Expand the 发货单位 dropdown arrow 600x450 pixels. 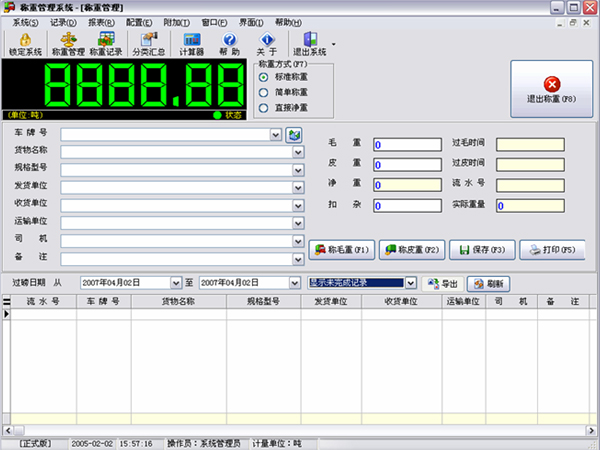click(x=298, y=186)
